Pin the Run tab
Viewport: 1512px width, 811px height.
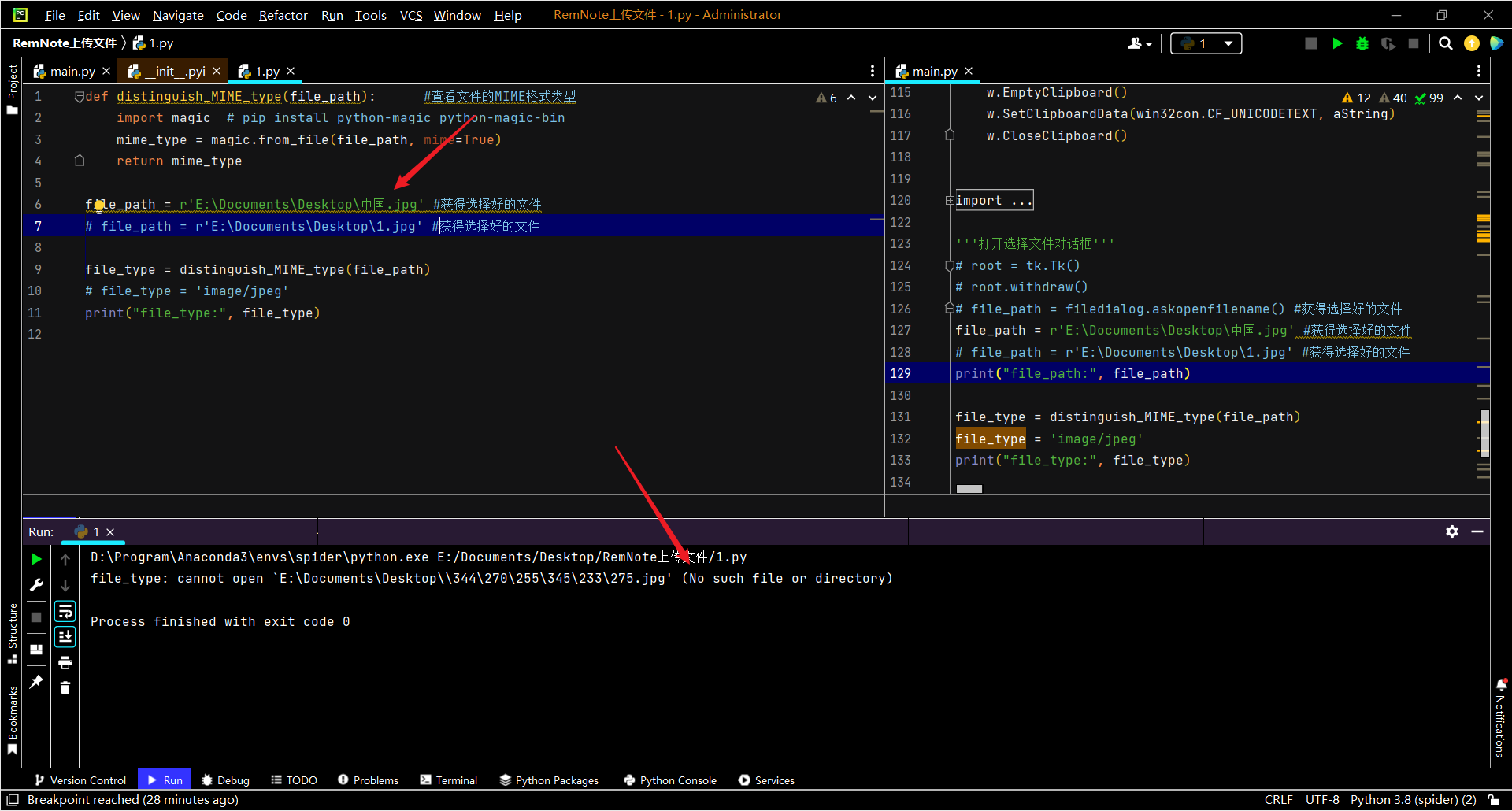coord(36,682)
